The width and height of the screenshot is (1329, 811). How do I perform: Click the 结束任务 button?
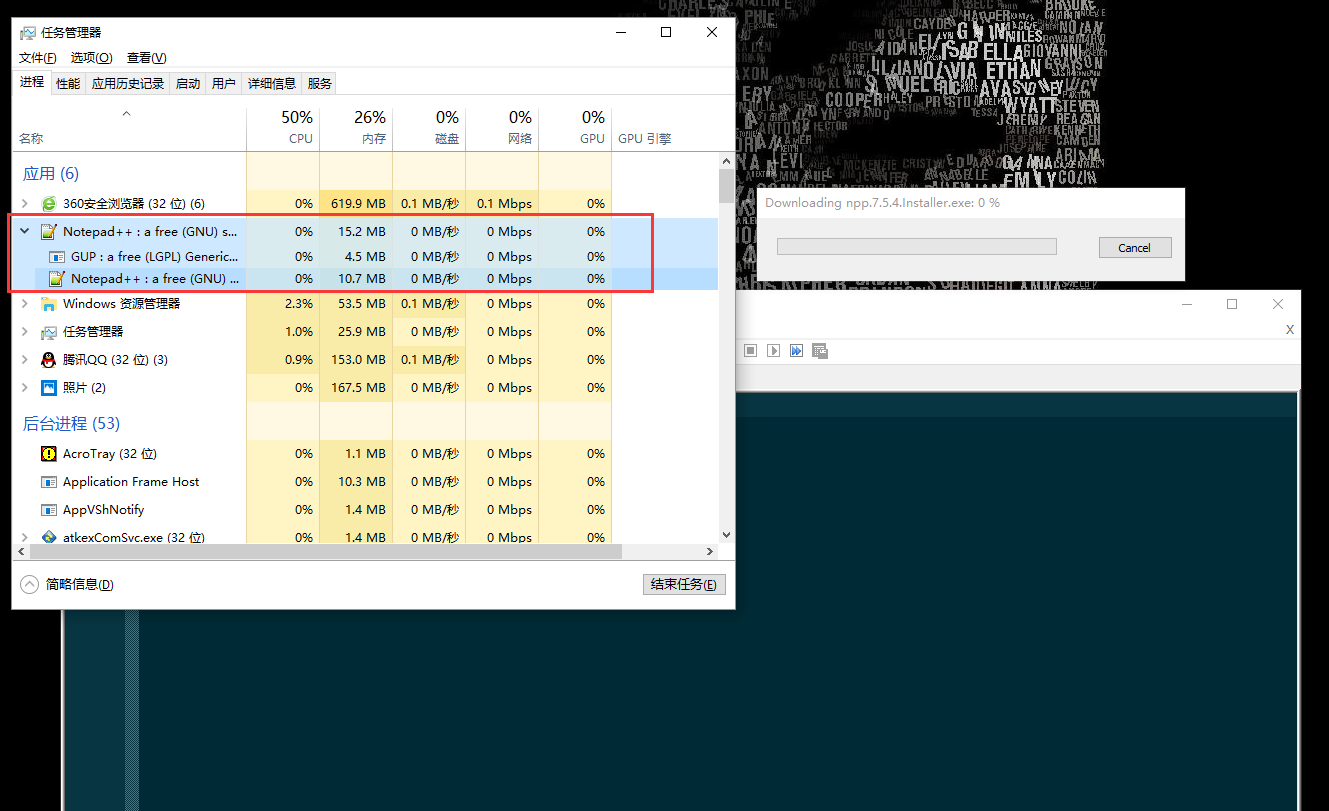click(x=684, y=584)
